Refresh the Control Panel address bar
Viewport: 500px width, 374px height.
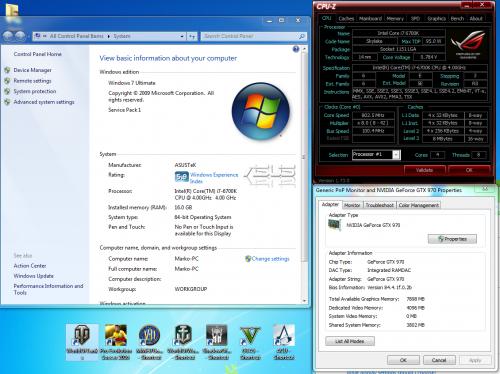(x=192, y=36)
